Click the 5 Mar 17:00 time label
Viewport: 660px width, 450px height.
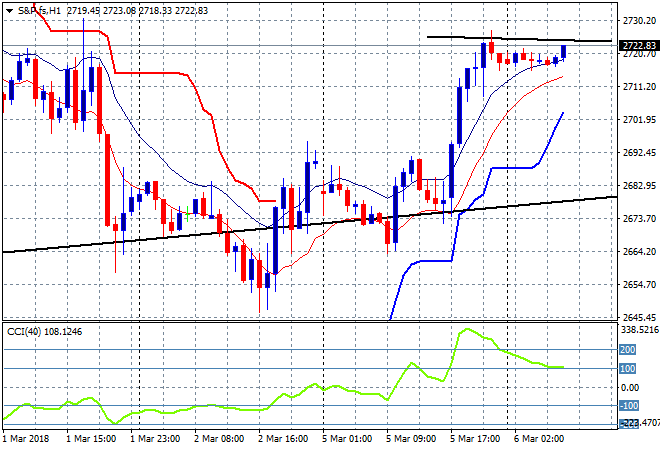click(475, 439)
